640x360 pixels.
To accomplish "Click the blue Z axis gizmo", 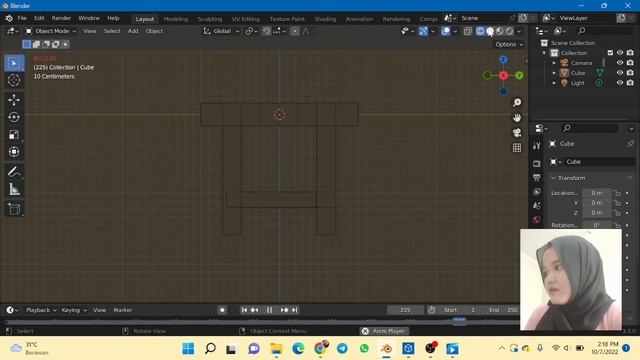I will (x=503, y=60).
